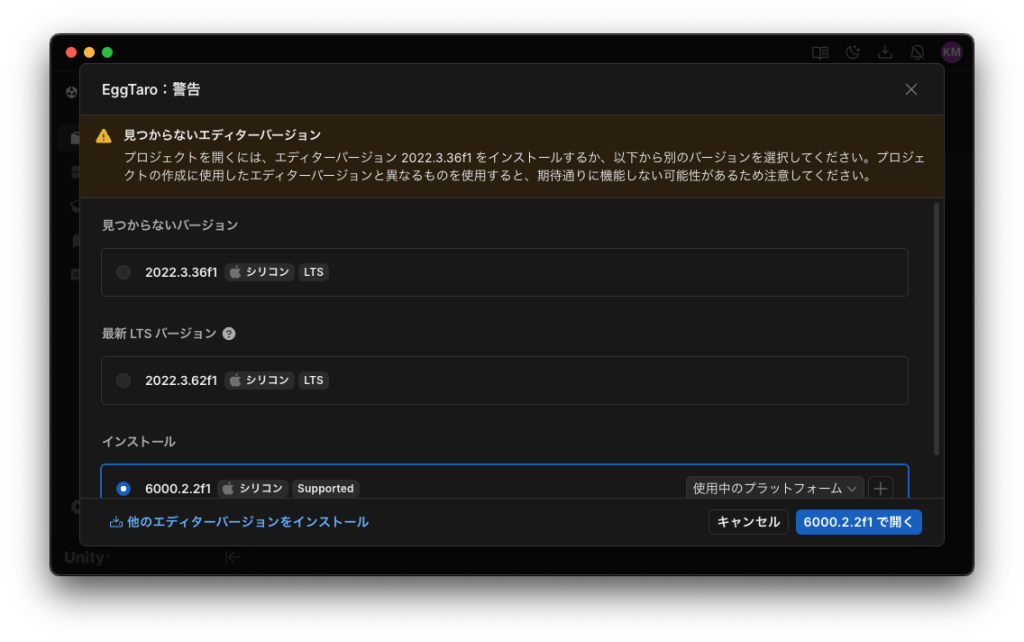Click the red macOS close window button
This screenshot has height=642, width=1024.
pyautogui.click(x=71, y=52)
